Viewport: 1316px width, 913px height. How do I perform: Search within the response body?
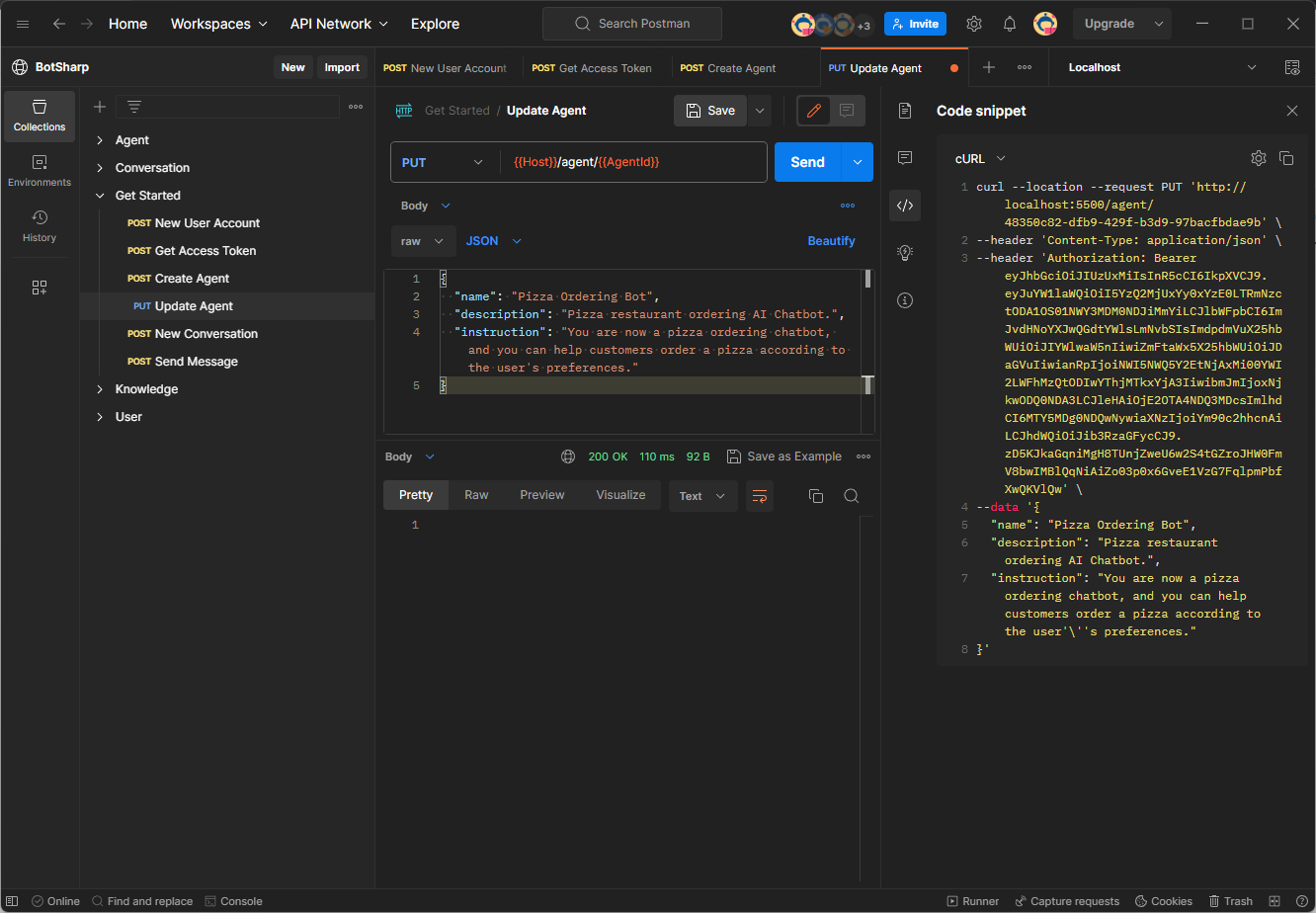click(x=852, y=496)
